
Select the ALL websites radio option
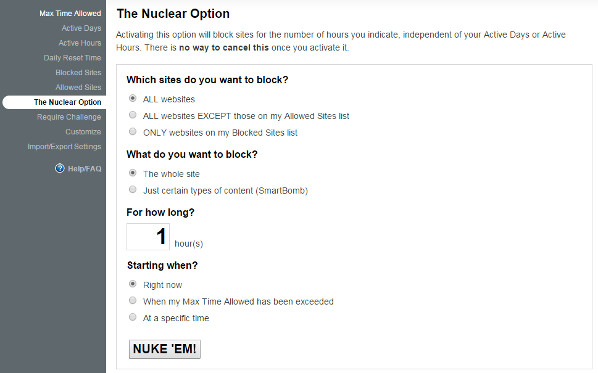click(x=132, y=98)
